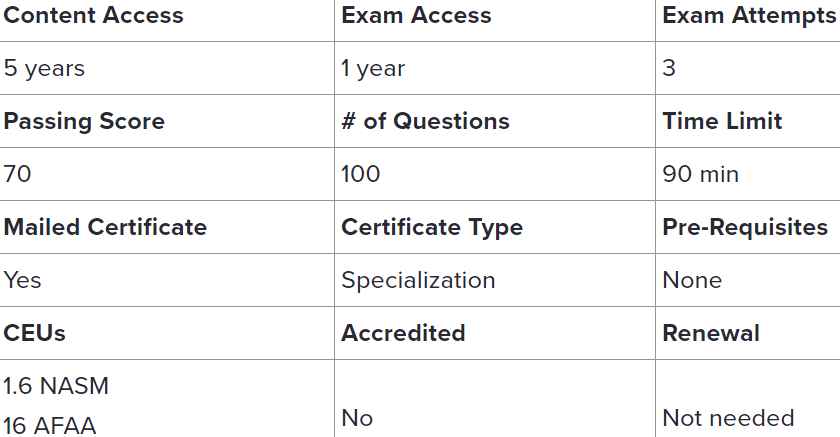Click the "90 min" time limit value

pyautogui.click(x=700, y=175)
